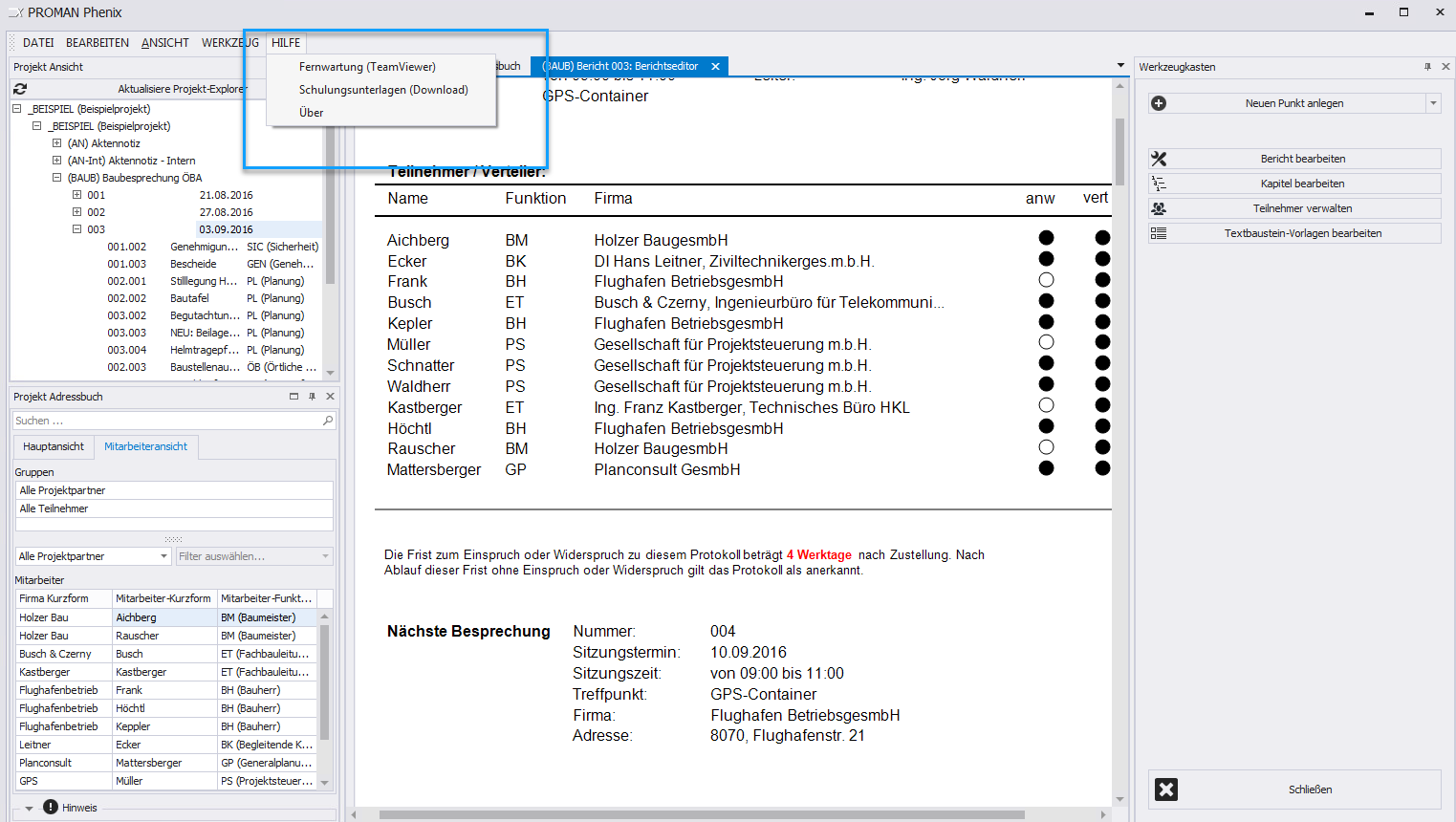Switch to the Mitarbeiteransicht tab

point(145,446)
